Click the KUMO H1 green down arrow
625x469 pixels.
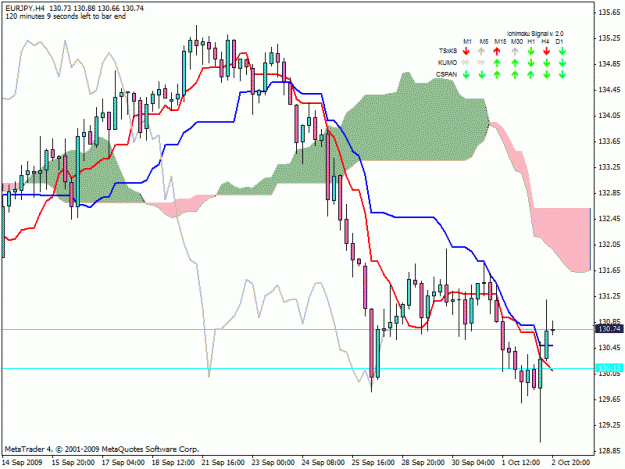[531, 63]
